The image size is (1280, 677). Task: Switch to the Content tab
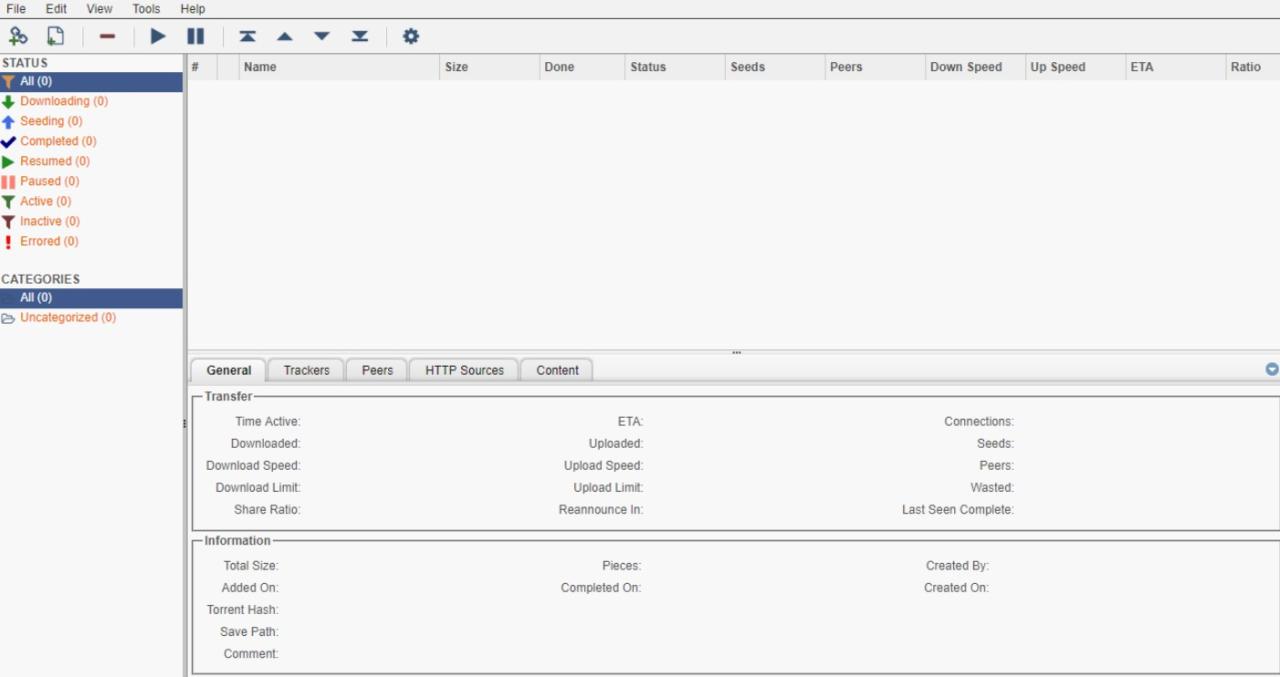click(557, 370)
